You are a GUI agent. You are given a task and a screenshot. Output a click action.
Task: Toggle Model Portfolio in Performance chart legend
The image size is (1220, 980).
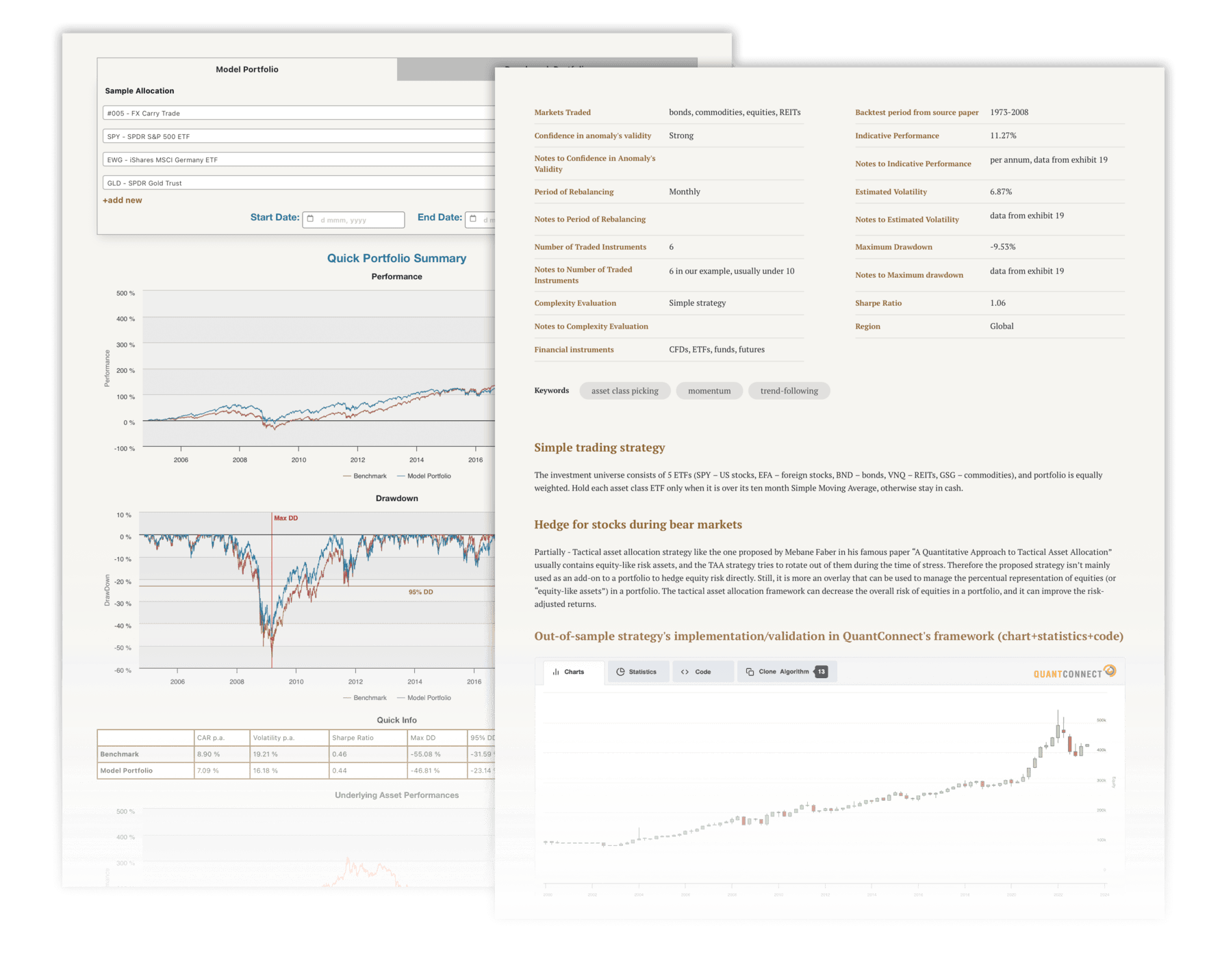point(424,476)
